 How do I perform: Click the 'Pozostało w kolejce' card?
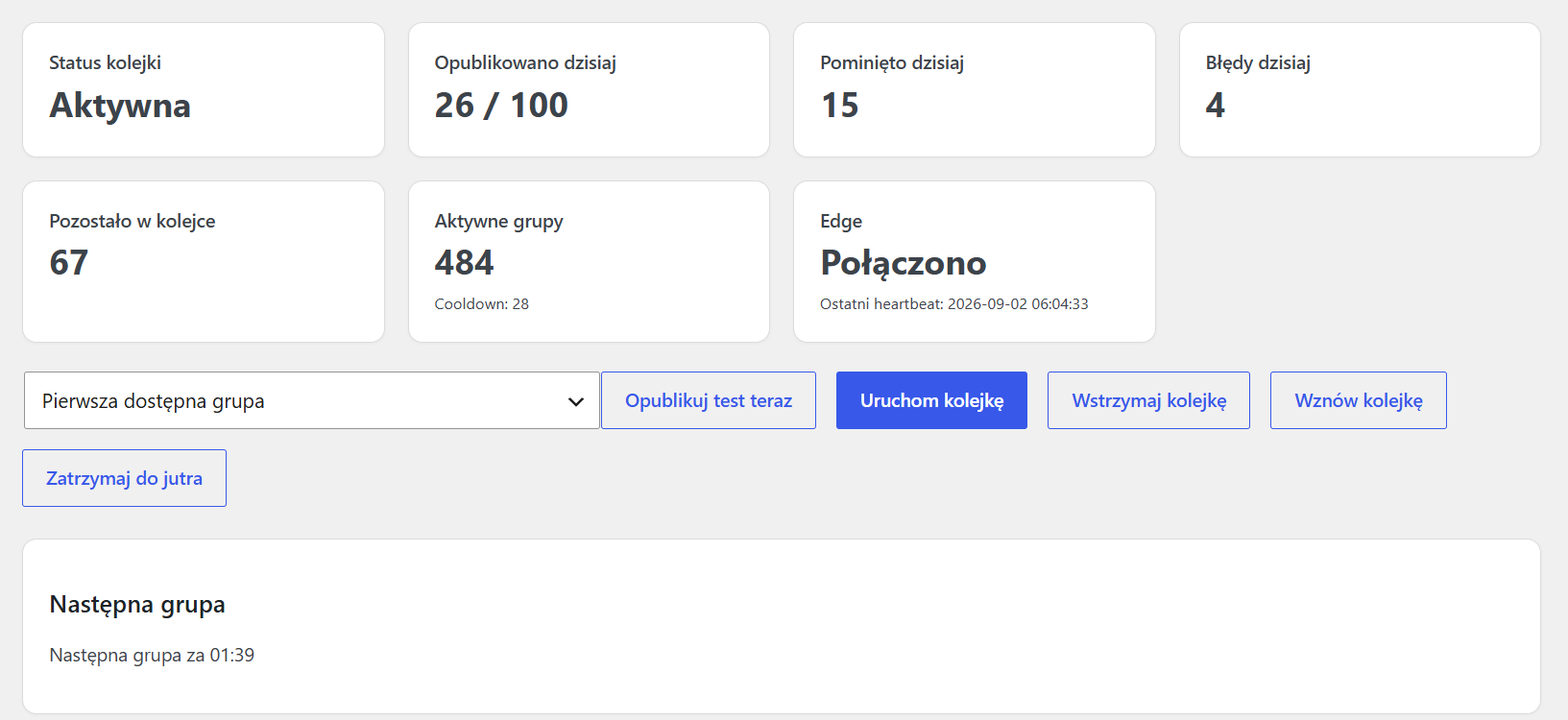204,261
